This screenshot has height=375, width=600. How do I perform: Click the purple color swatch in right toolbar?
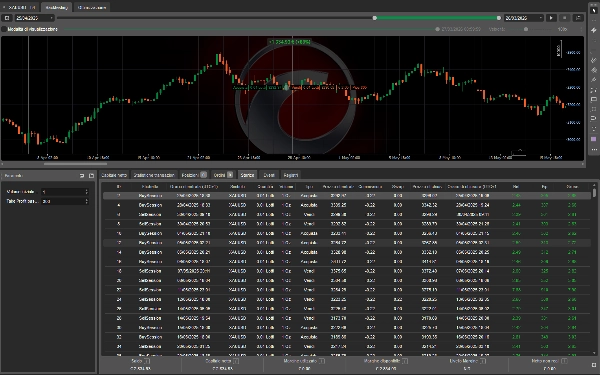(594, 139)
